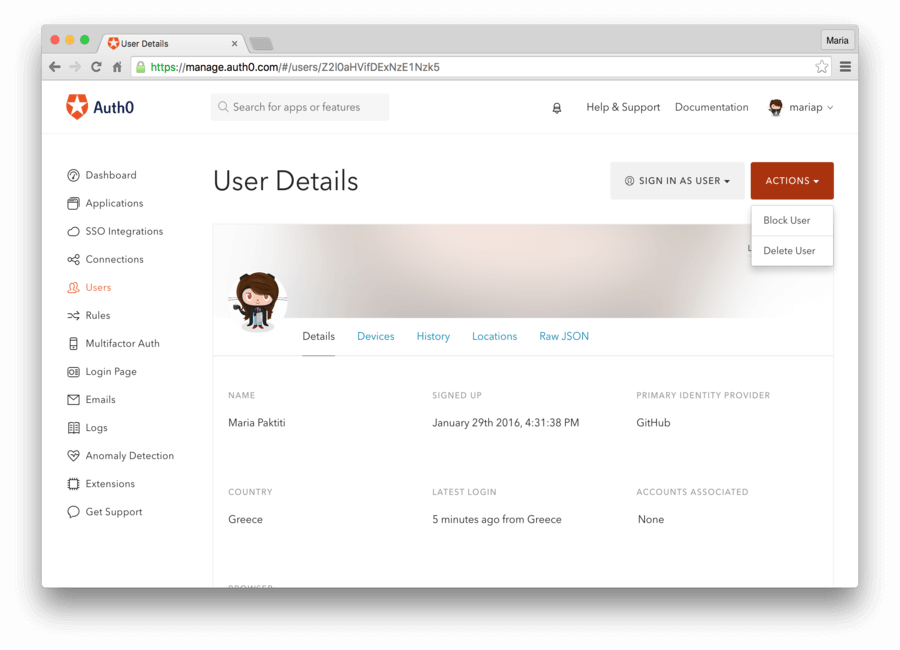Click latest login 5 minutes ago text
900x650 pixels.
[x=497, y=519]
